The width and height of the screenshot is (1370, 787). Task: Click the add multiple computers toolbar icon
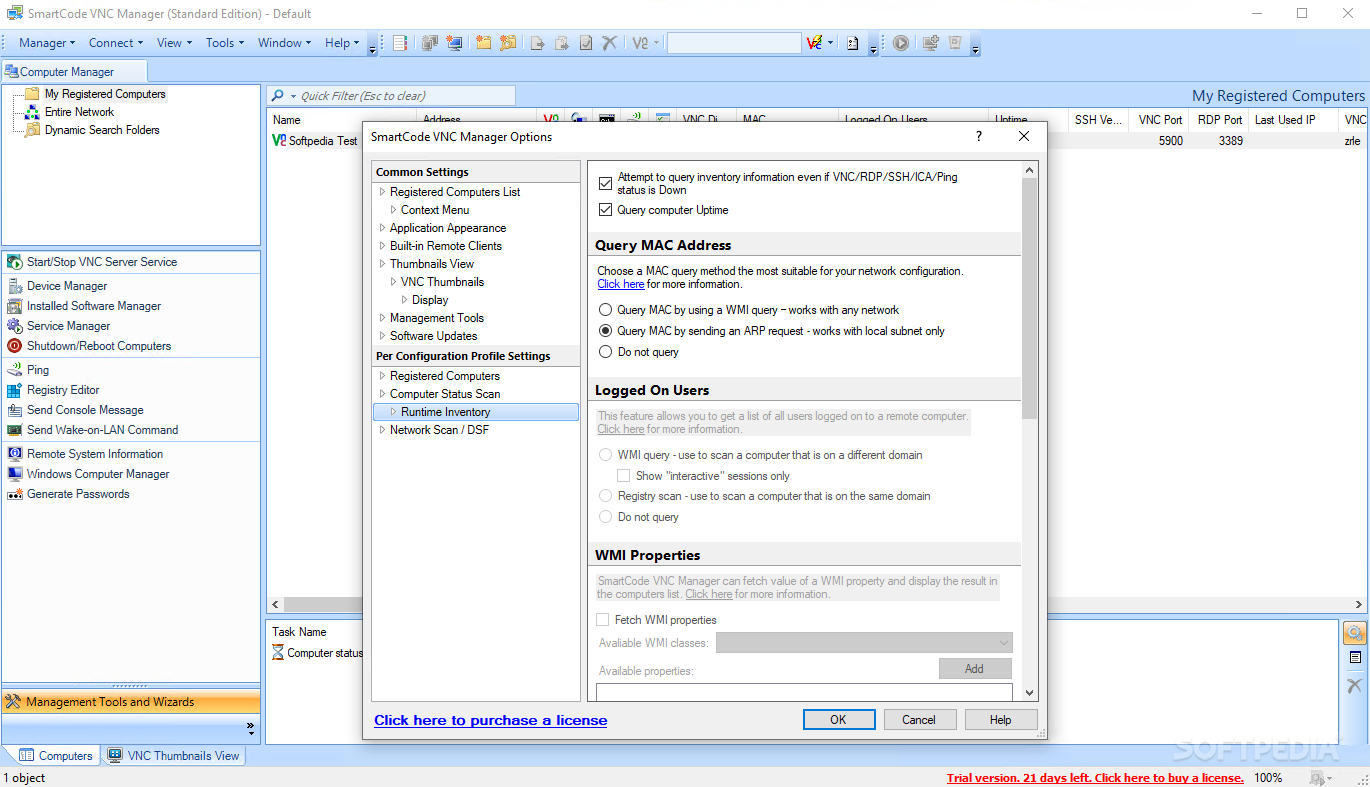pyautogui.click(x=430, y=43)
